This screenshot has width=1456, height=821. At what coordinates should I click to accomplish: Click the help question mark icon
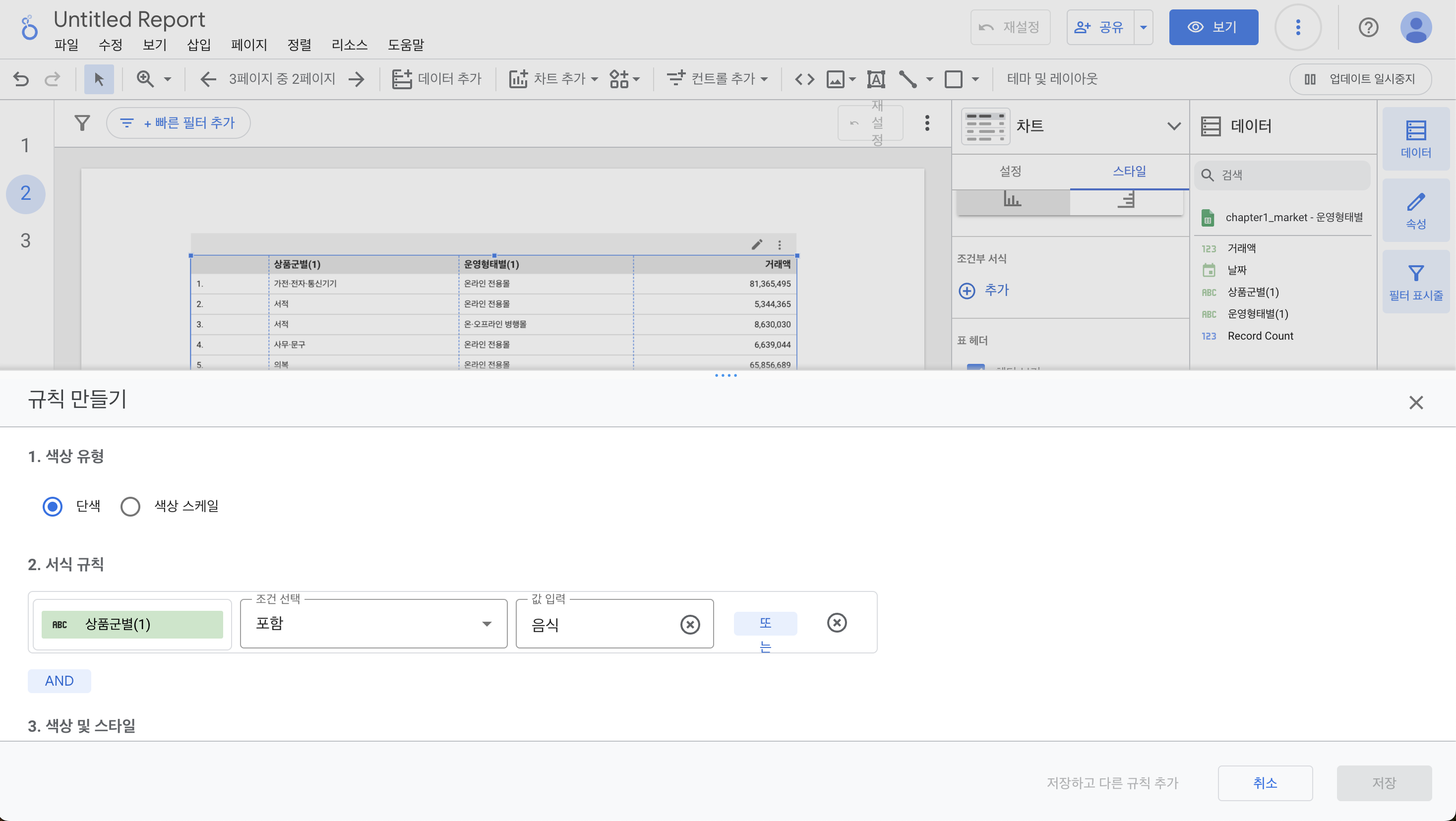[x=1368, y=27]
